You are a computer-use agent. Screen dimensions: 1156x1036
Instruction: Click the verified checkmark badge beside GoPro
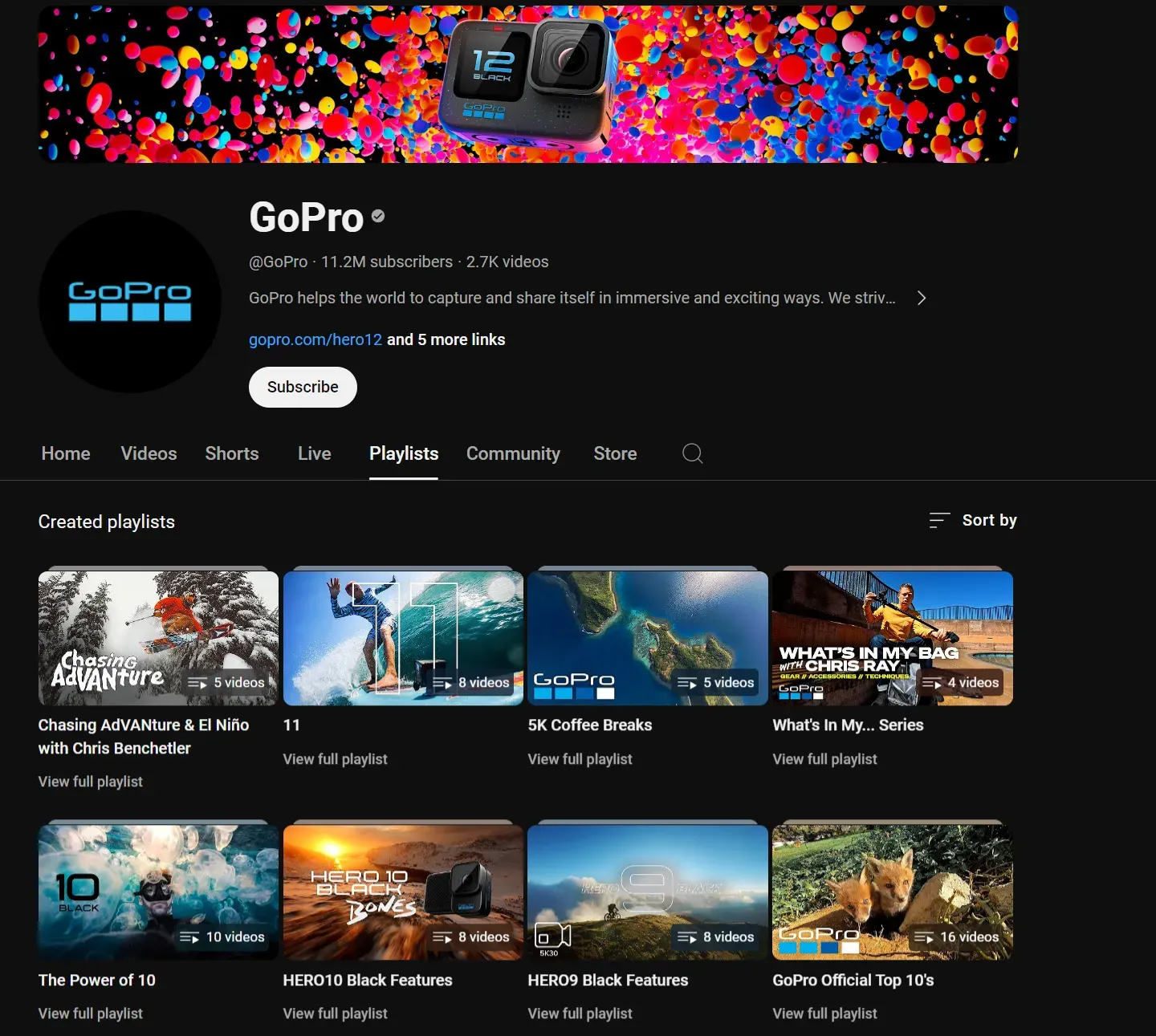[378, 216]
